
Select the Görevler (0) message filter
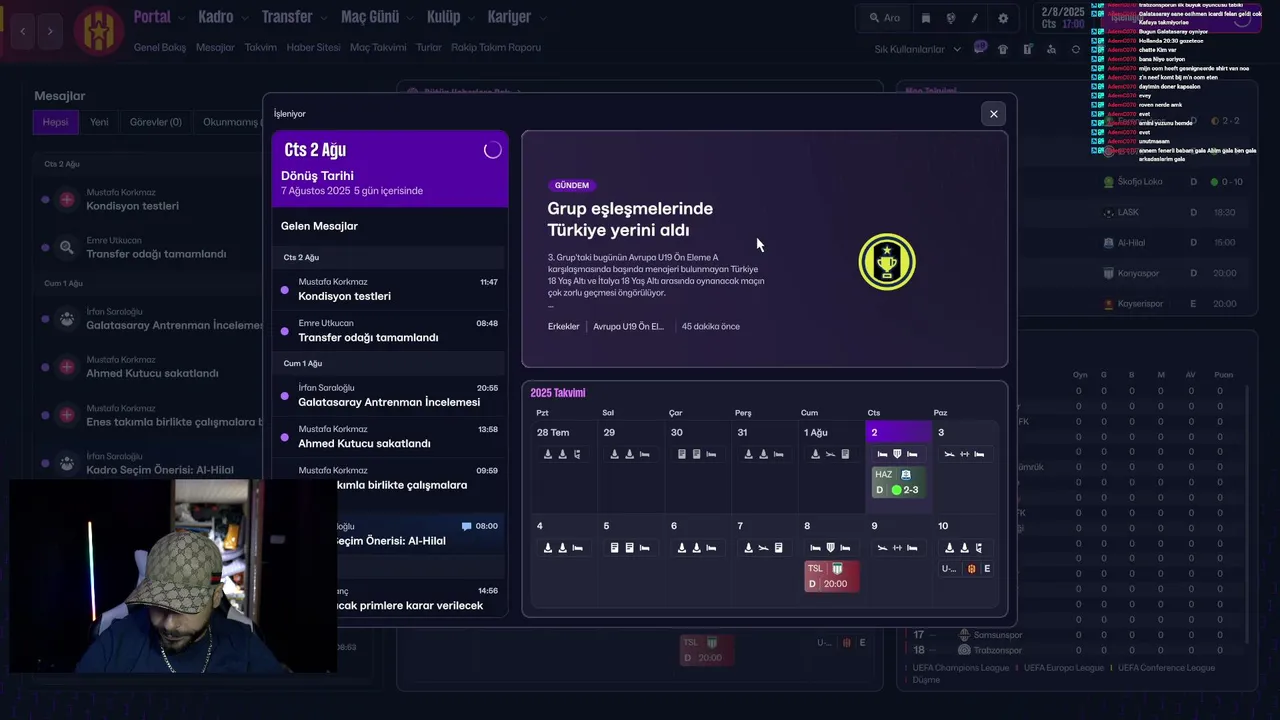pos(156,122)
